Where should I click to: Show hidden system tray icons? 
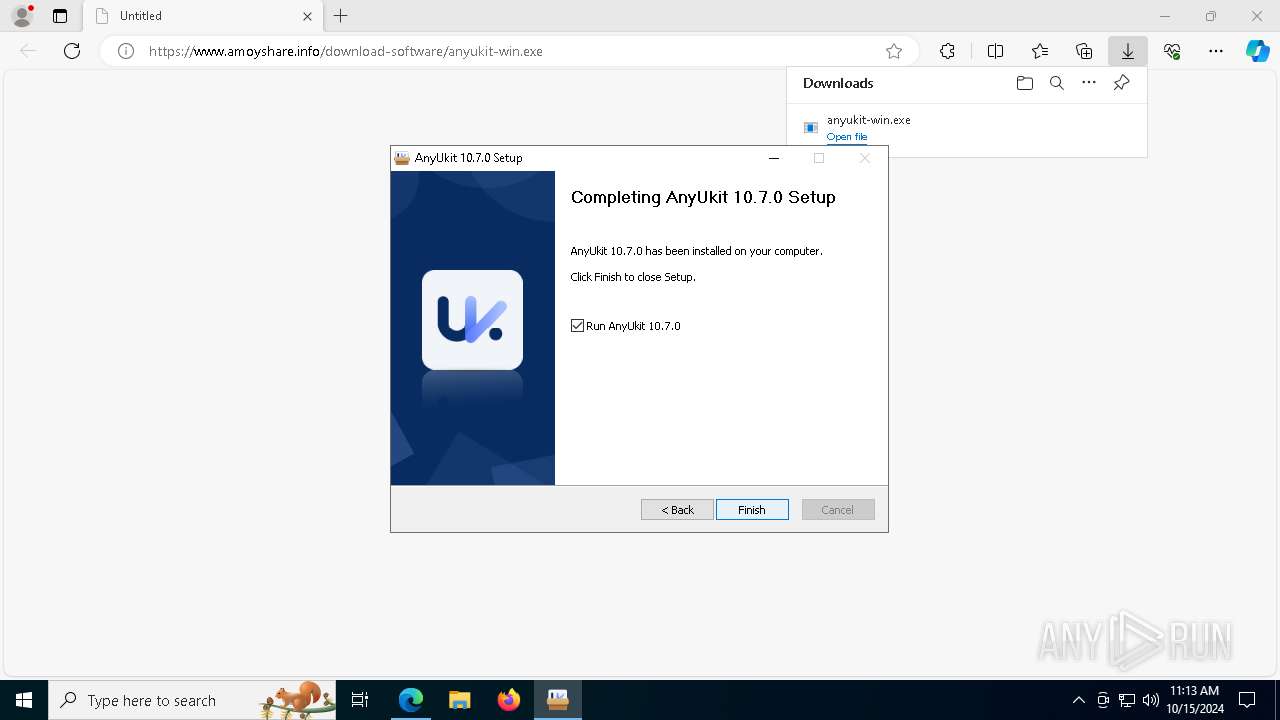1078,700
